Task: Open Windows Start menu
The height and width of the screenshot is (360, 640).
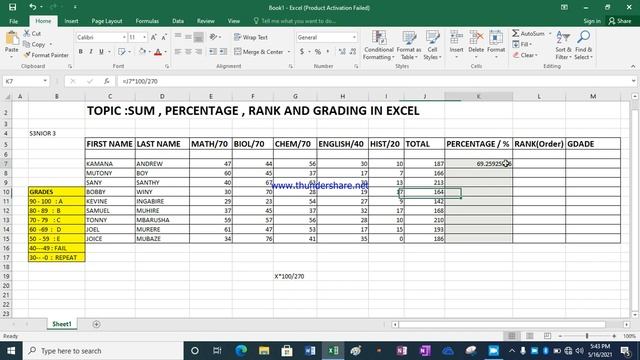Action: [11, 351]
